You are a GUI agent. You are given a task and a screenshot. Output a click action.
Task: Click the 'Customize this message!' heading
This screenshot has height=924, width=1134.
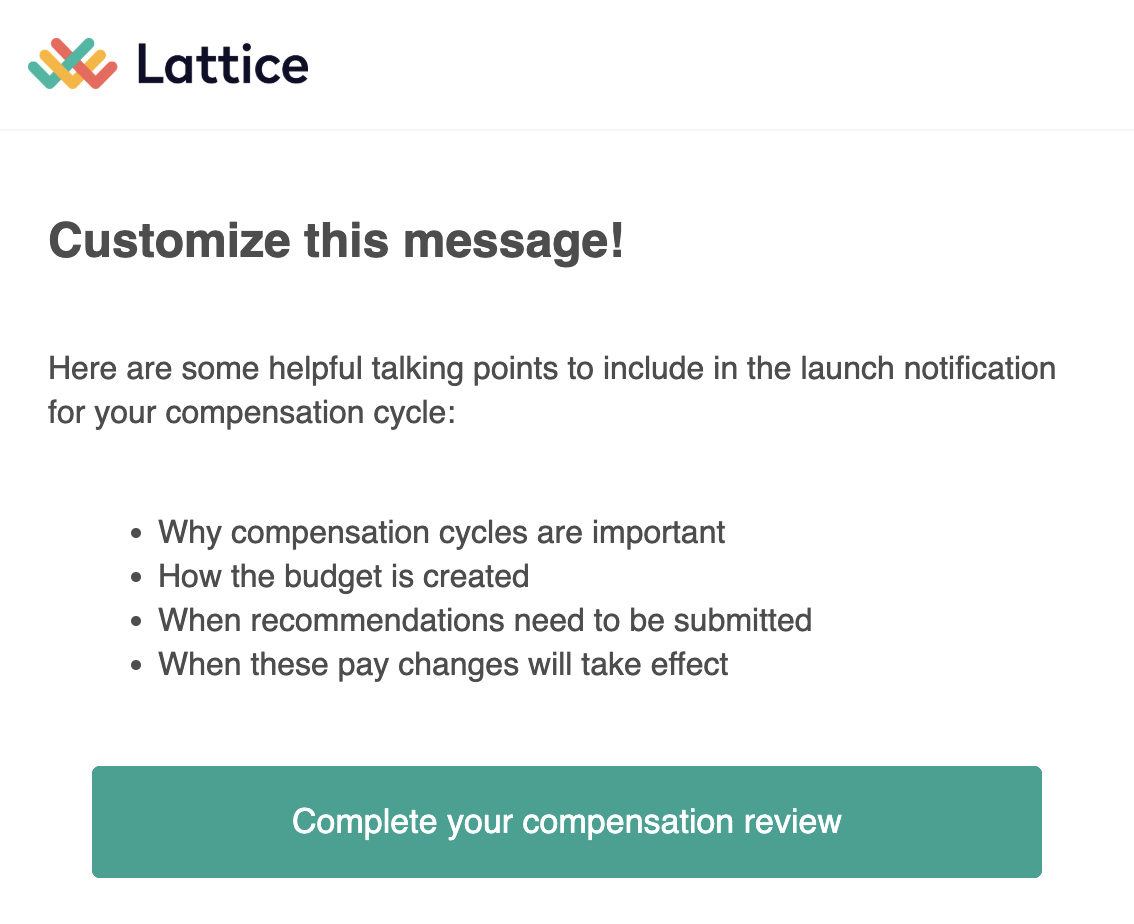[336, 241]
